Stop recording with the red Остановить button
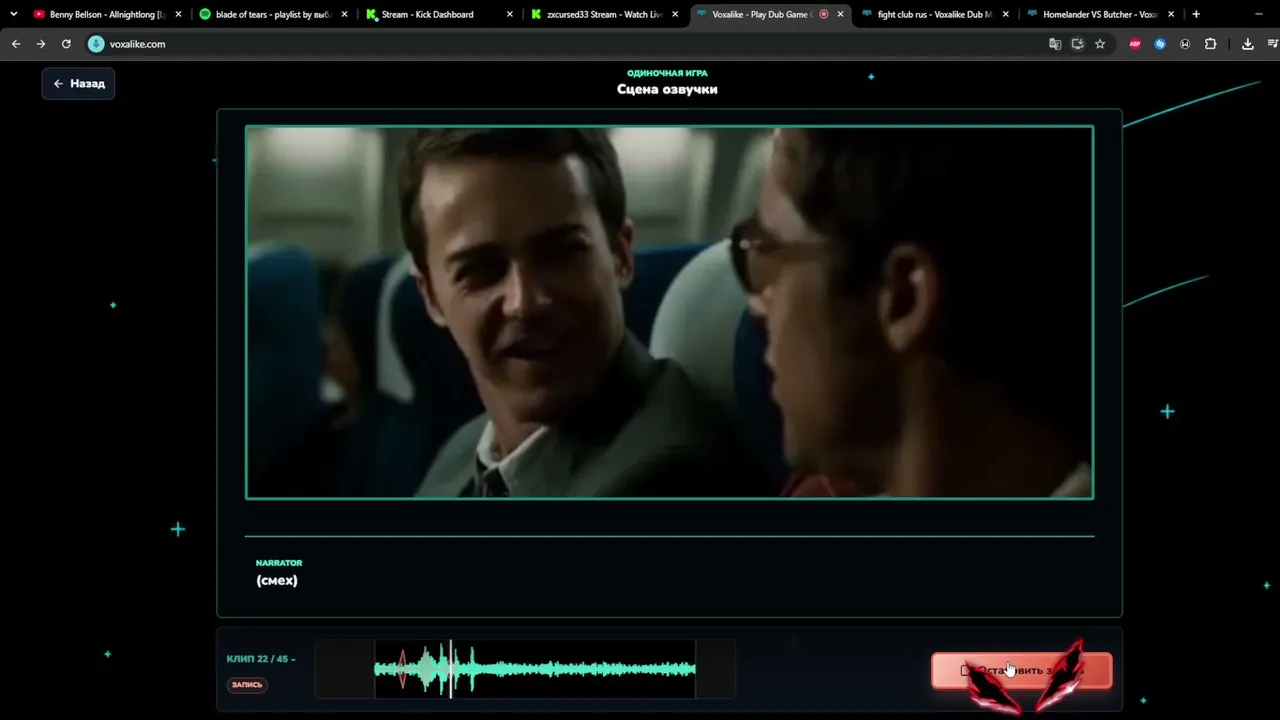1280x720 pixels. (x=1021, y=671)
